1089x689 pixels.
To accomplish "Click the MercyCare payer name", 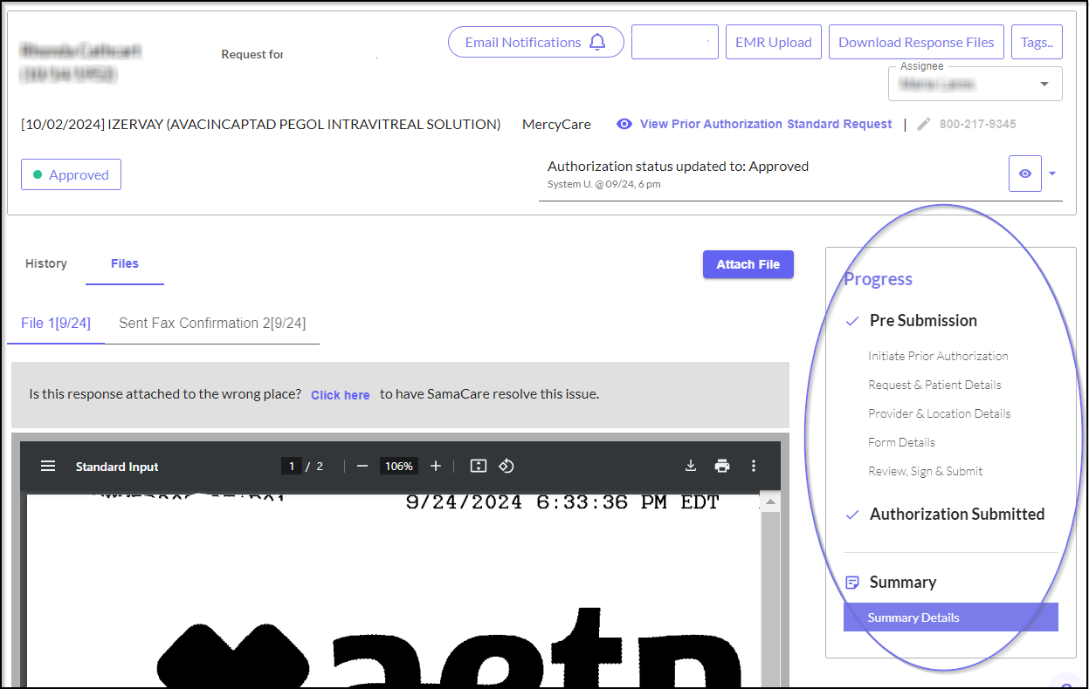I will [556, 124].
